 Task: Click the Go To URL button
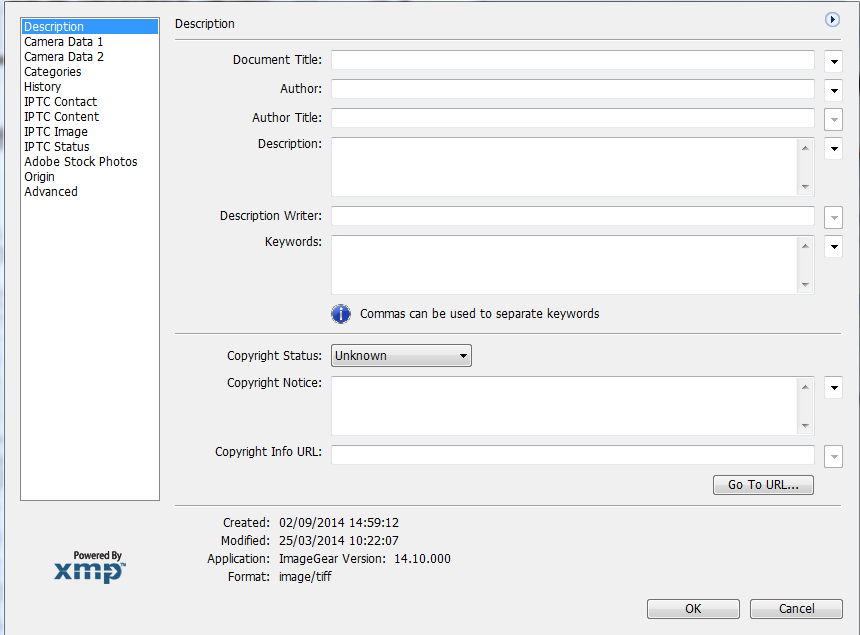[763, 485]
